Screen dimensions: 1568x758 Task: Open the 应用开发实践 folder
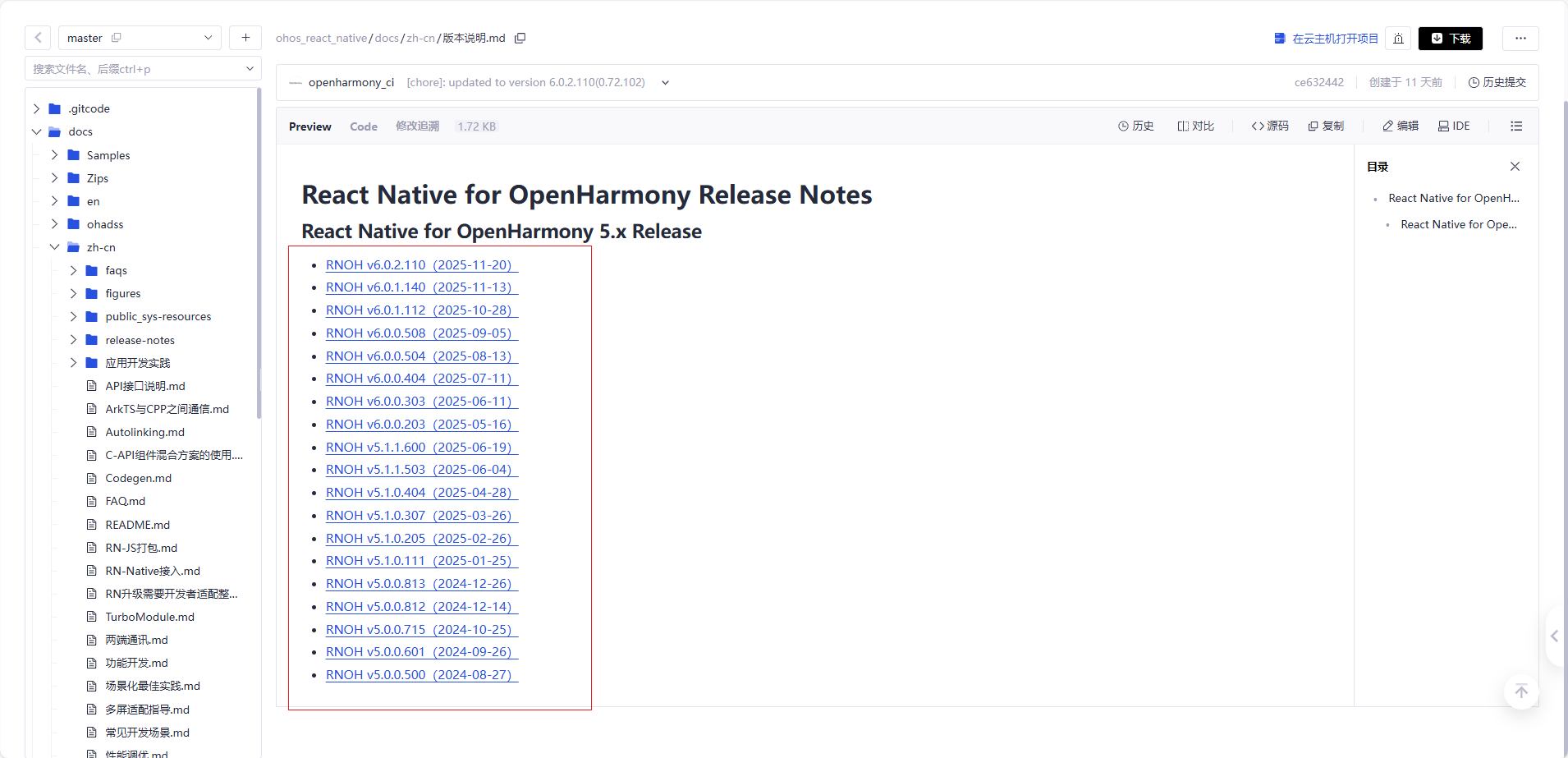(137, 363)
